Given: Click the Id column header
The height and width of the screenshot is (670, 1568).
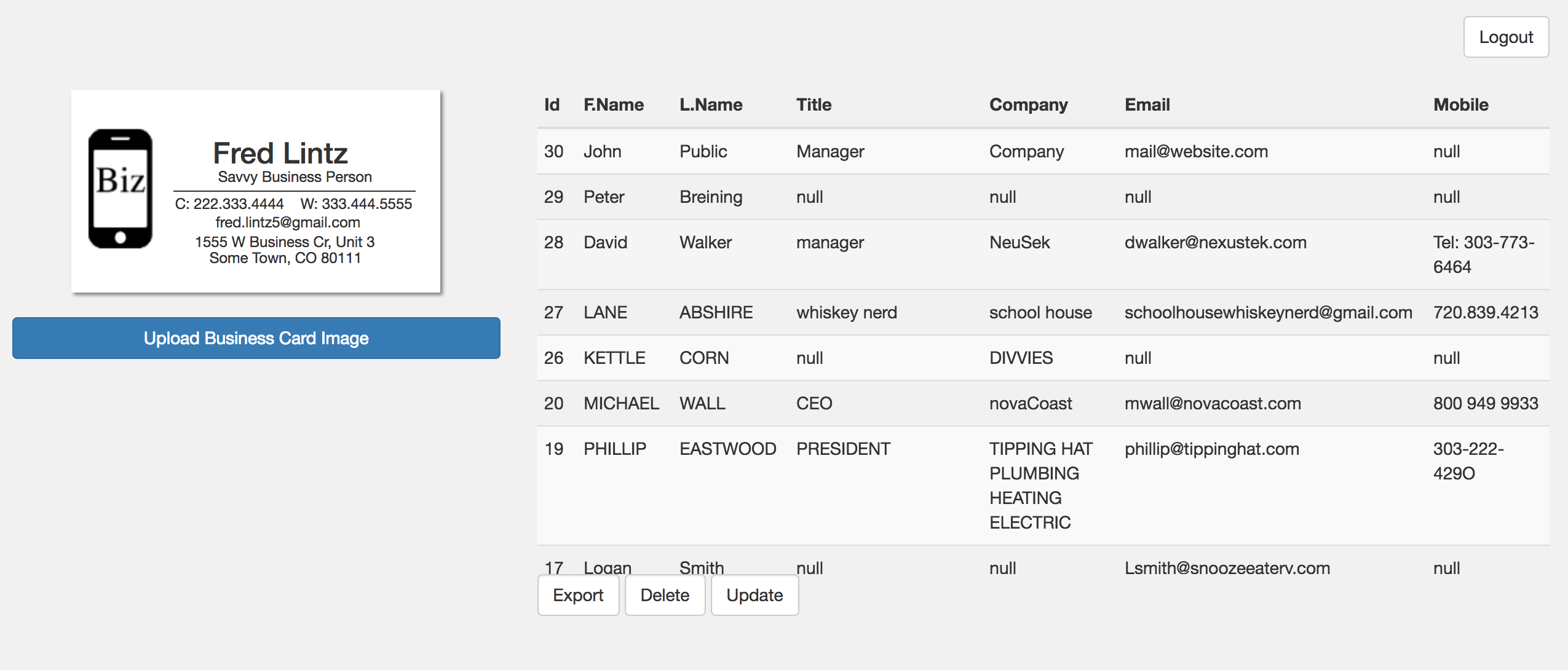Looking at the screenshot, I should coord(552,104).
